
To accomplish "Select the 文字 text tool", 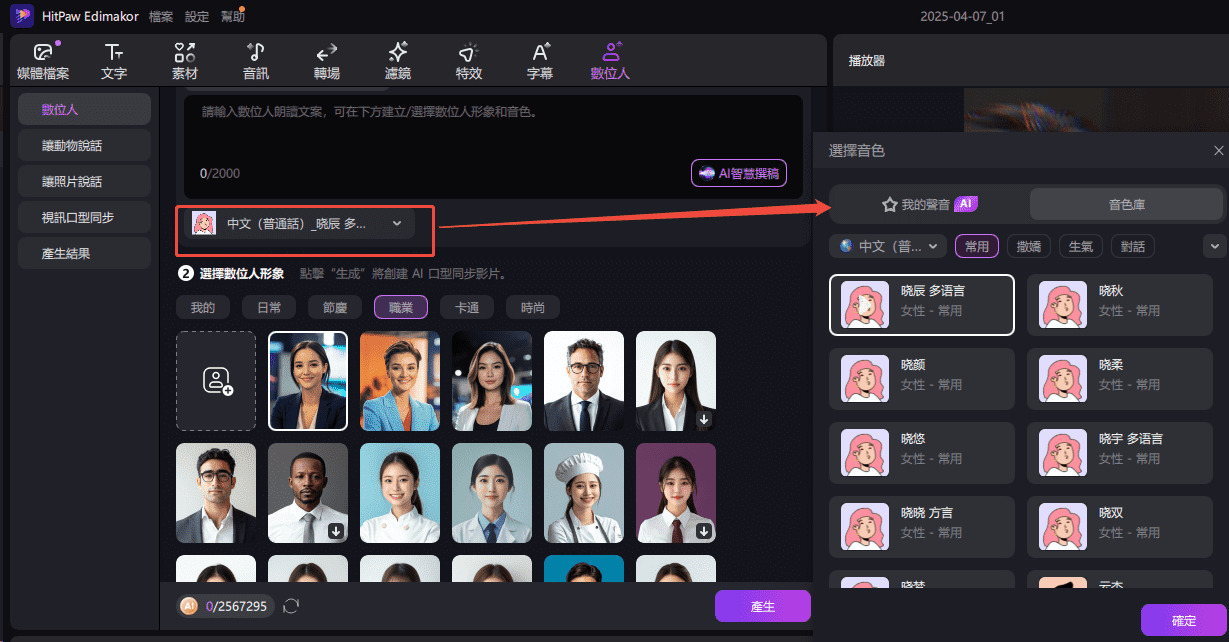I will tap(113, 60).
